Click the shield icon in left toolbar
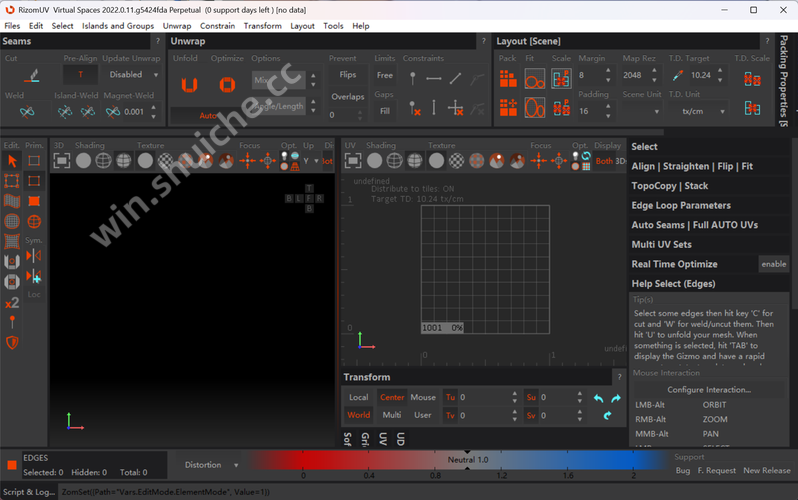The height and width of the screenshot is (500, 798). coord(12,342)
